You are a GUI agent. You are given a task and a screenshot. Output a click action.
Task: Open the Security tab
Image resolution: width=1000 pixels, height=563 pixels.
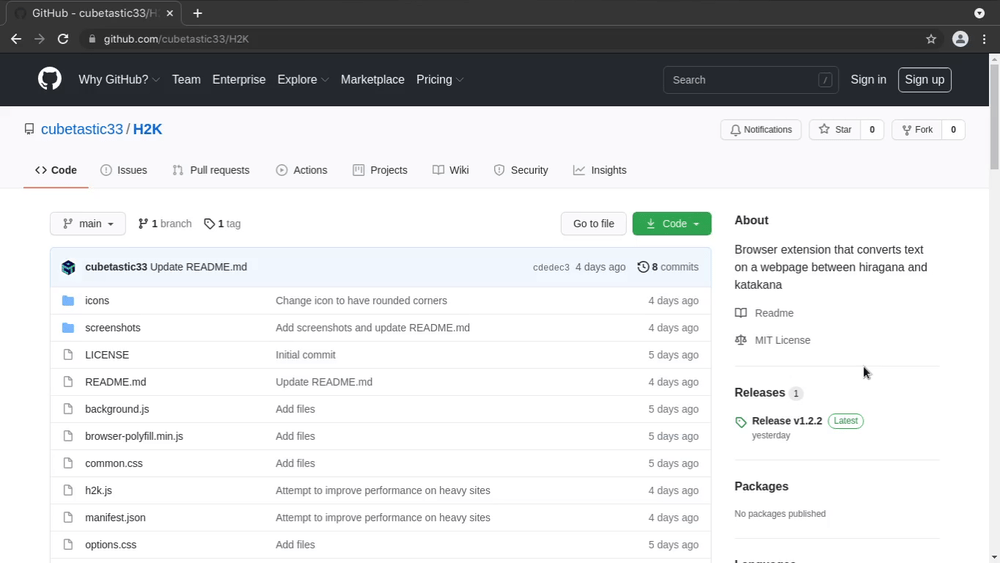click(x=520, y=170)
